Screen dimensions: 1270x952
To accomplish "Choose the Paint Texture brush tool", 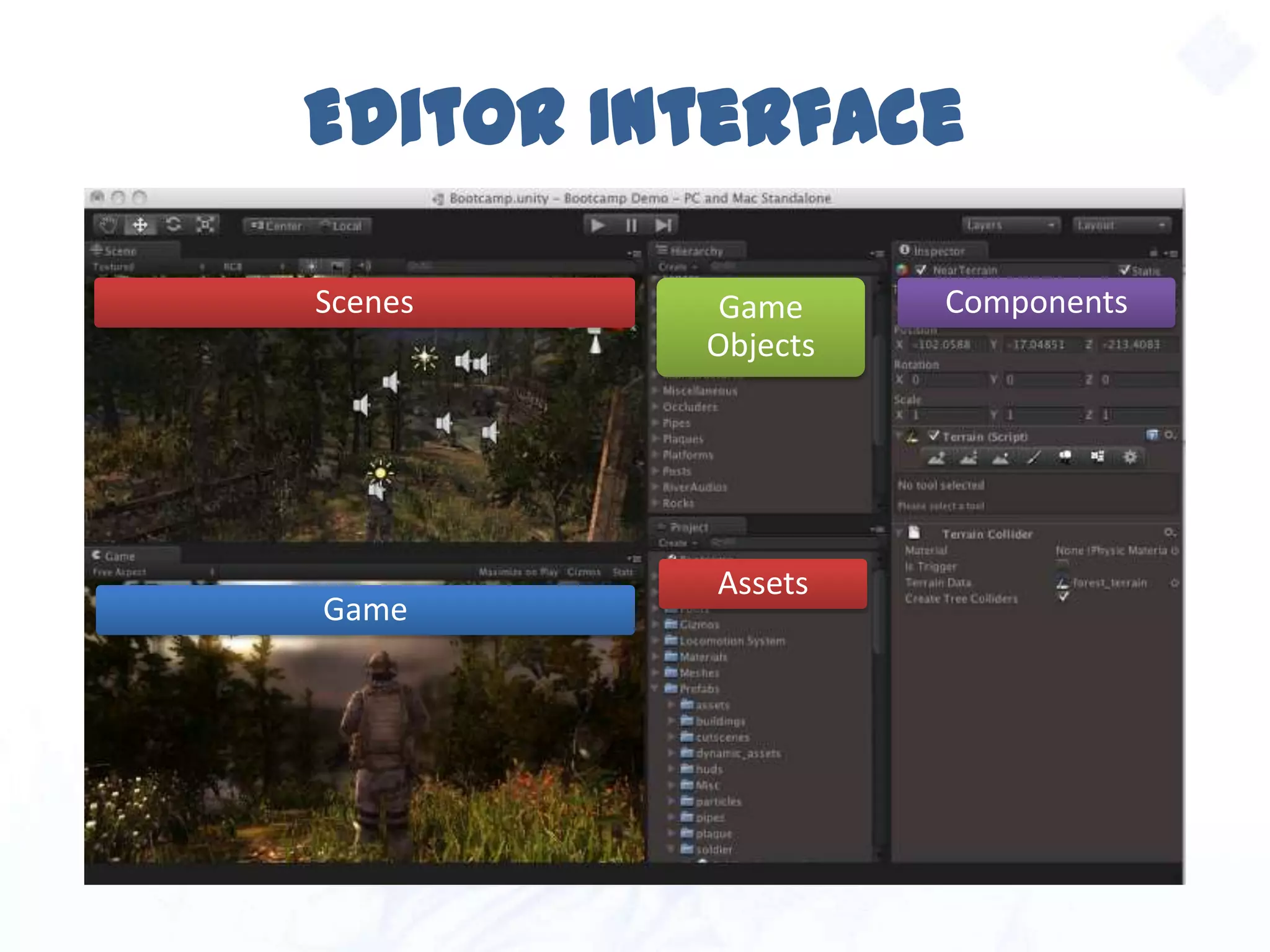I will (1033, 457).
